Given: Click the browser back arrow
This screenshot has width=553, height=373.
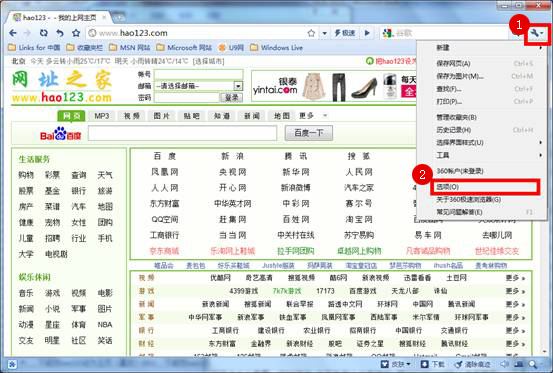Looking at the screenshot, I should click(13, 33).
